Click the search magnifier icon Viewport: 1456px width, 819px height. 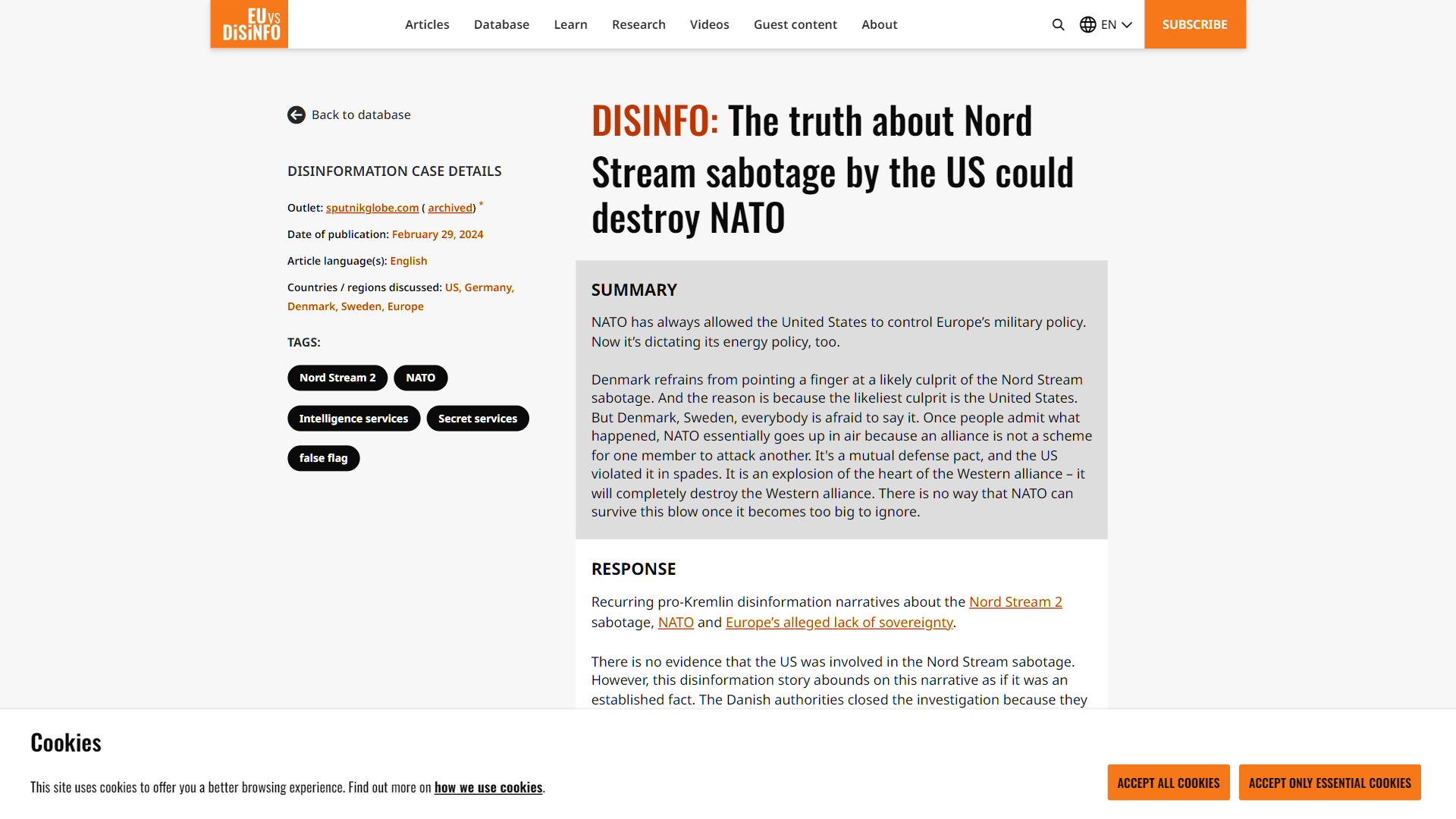point(1058,24)
